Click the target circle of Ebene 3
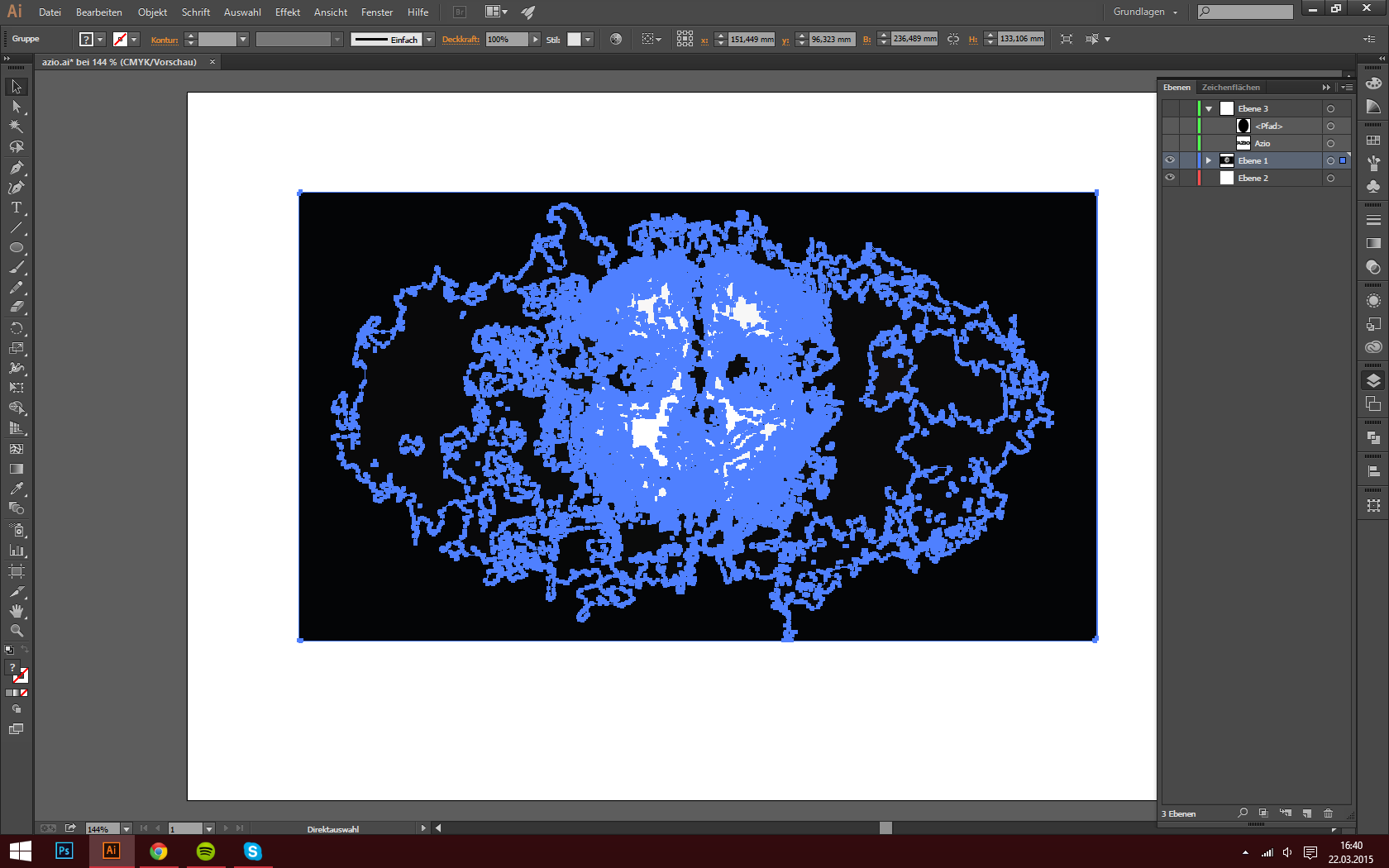The width and height of the screenshot is (1389, 868). point(1330,108)
